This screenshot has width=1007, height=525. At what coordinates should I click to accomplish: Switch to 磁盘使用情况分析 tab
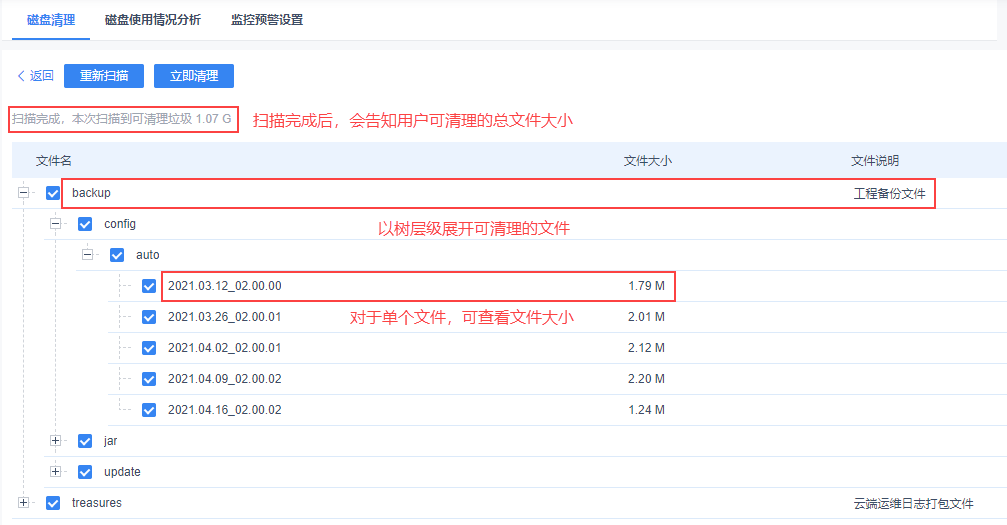[x=152, y=20]
